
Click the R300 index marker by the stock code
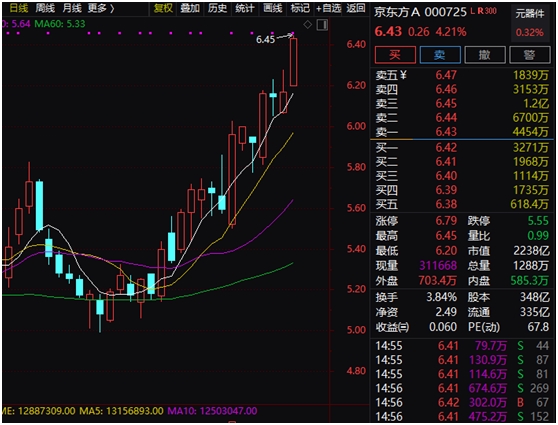486,11
